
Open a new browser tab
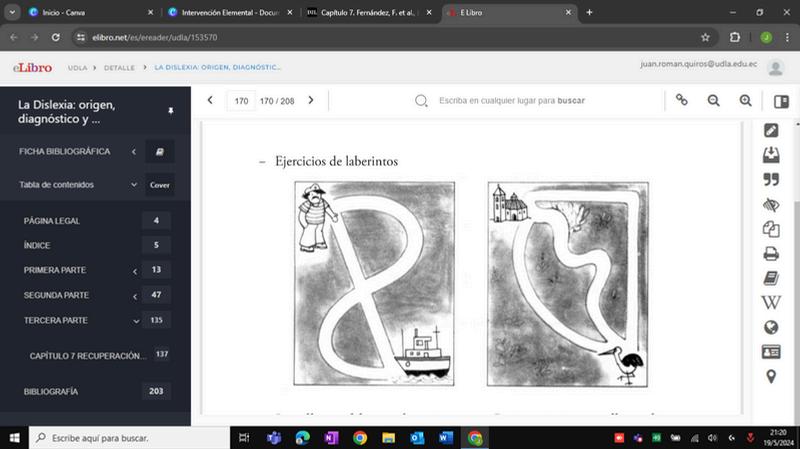point(589,12)
